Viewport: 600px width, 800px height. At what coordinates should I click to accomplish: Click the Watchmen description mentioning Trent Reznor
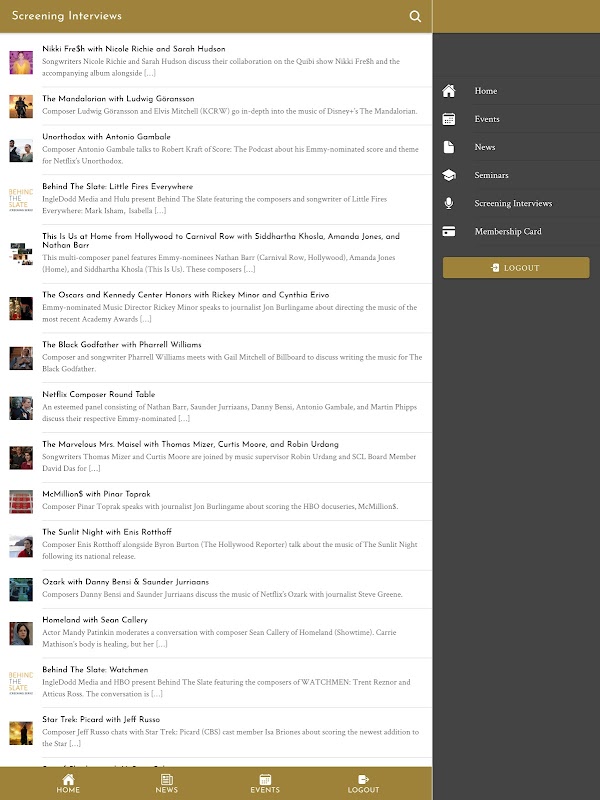[x=226, y=688]
